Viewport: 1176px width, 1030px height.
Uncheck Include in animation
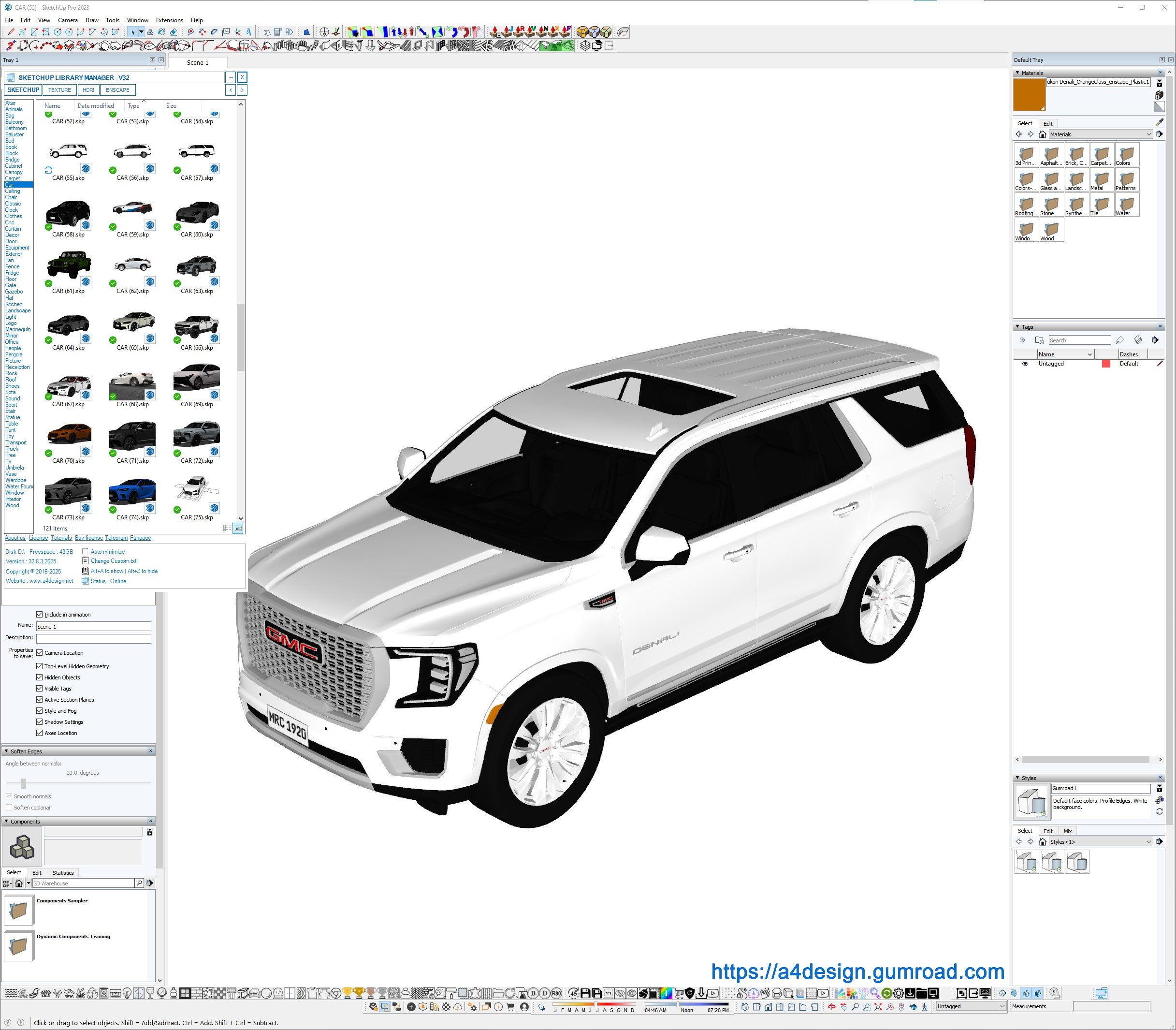[40, 615]
